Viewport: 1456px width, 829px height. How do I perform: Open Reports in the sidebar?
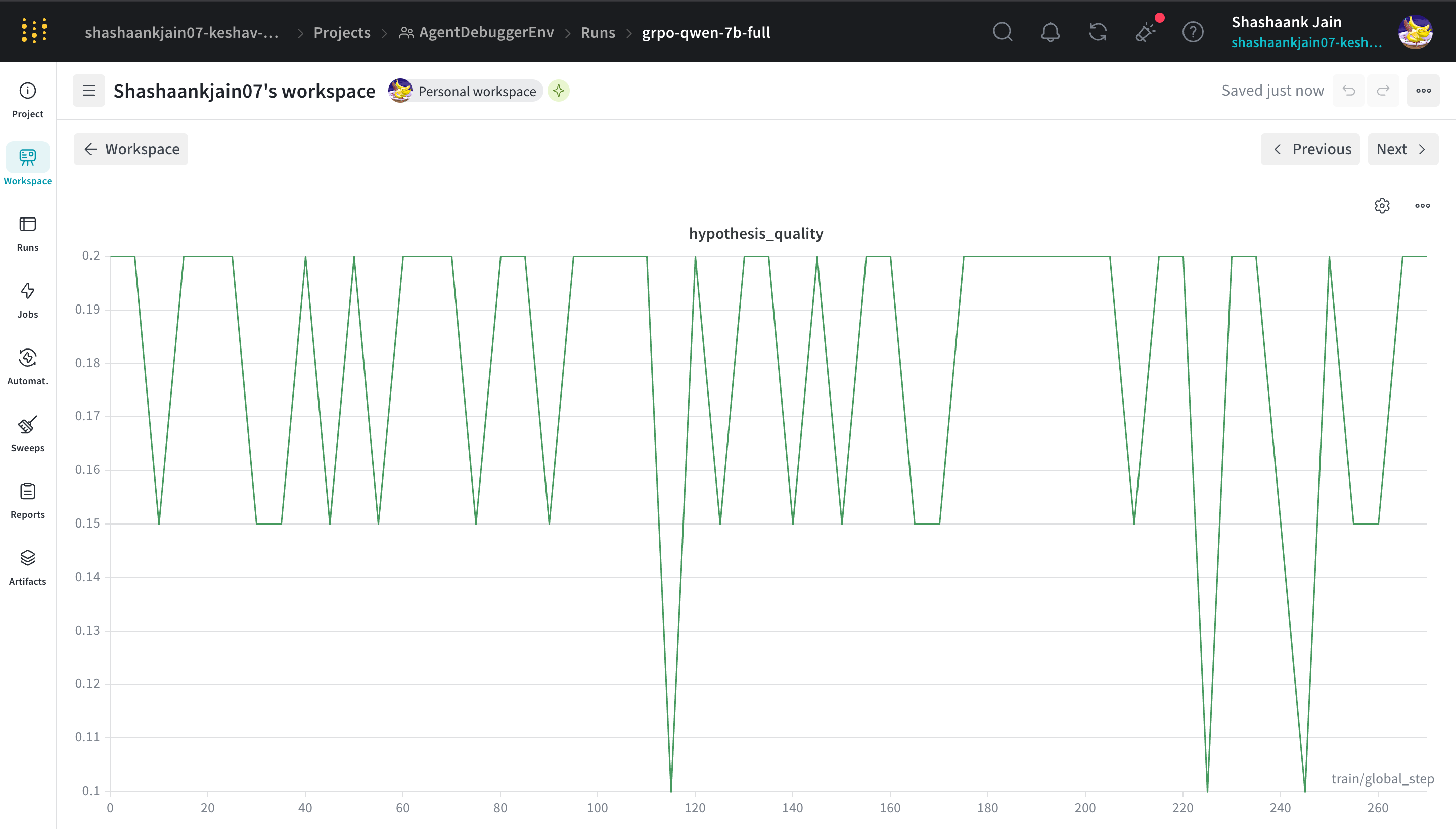click(x=27, y=500)
